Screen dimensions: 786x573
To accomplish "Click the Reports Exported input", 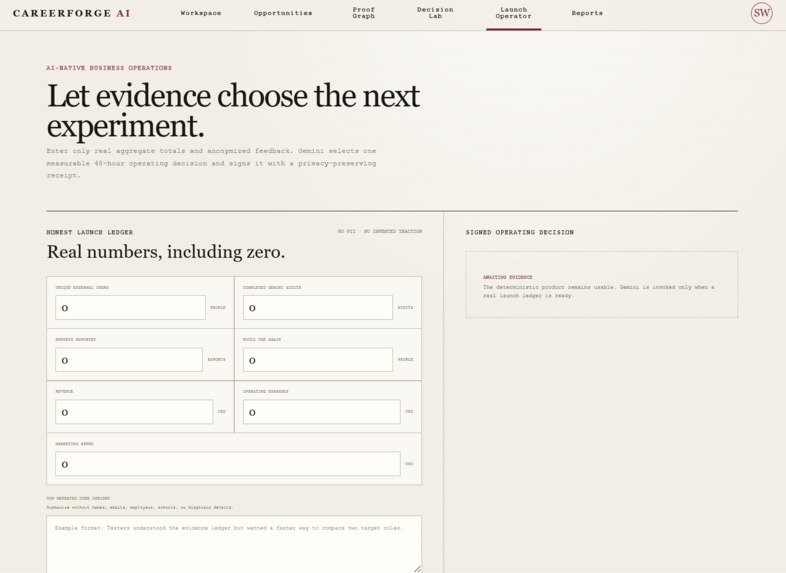I will click(129, 360).
